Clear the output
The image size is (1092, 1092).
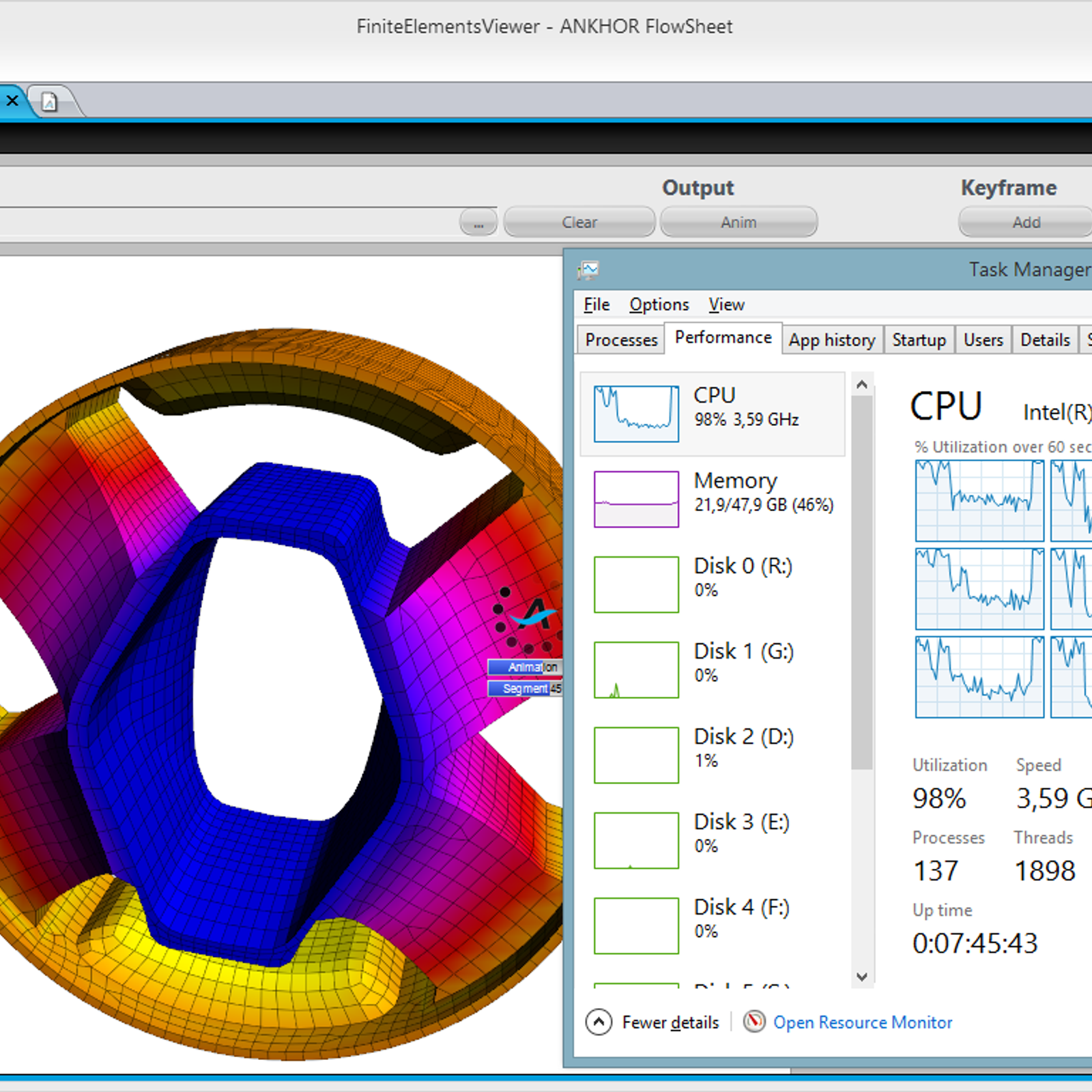coord(579,222)
